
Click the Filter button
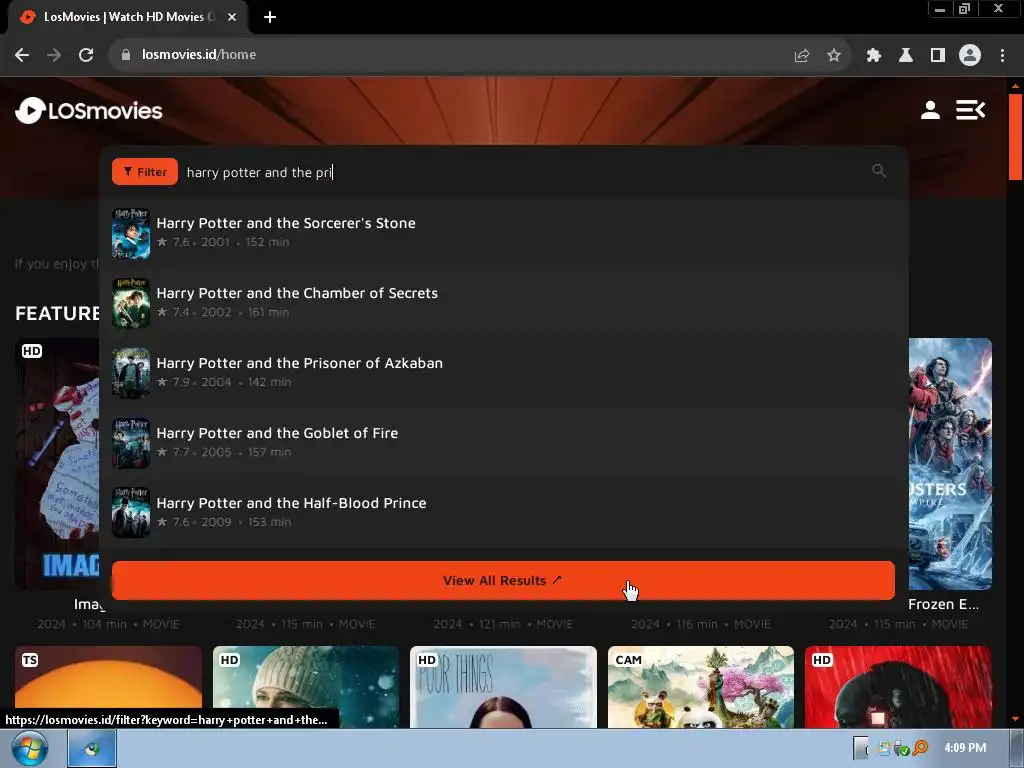coord(145,172)
